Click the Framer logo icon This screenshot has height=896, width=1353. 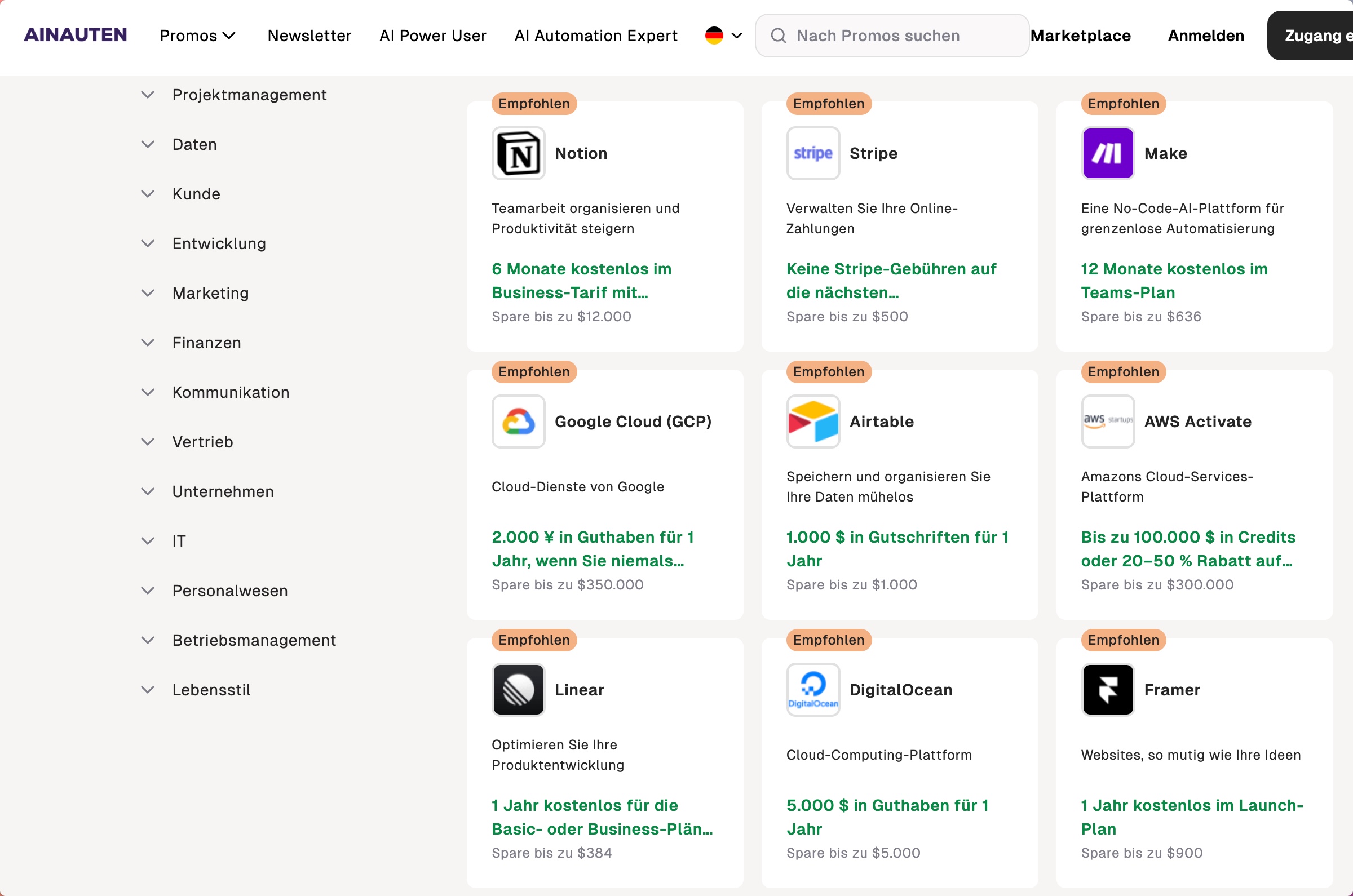point(1108,690)
